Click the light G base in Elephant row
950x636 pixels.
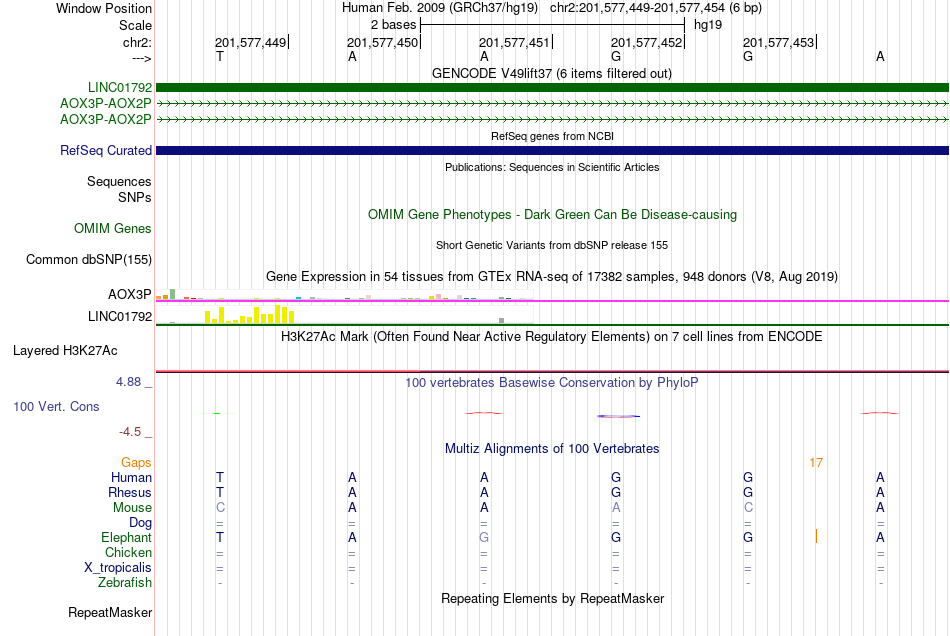click(x=483, y=537)
